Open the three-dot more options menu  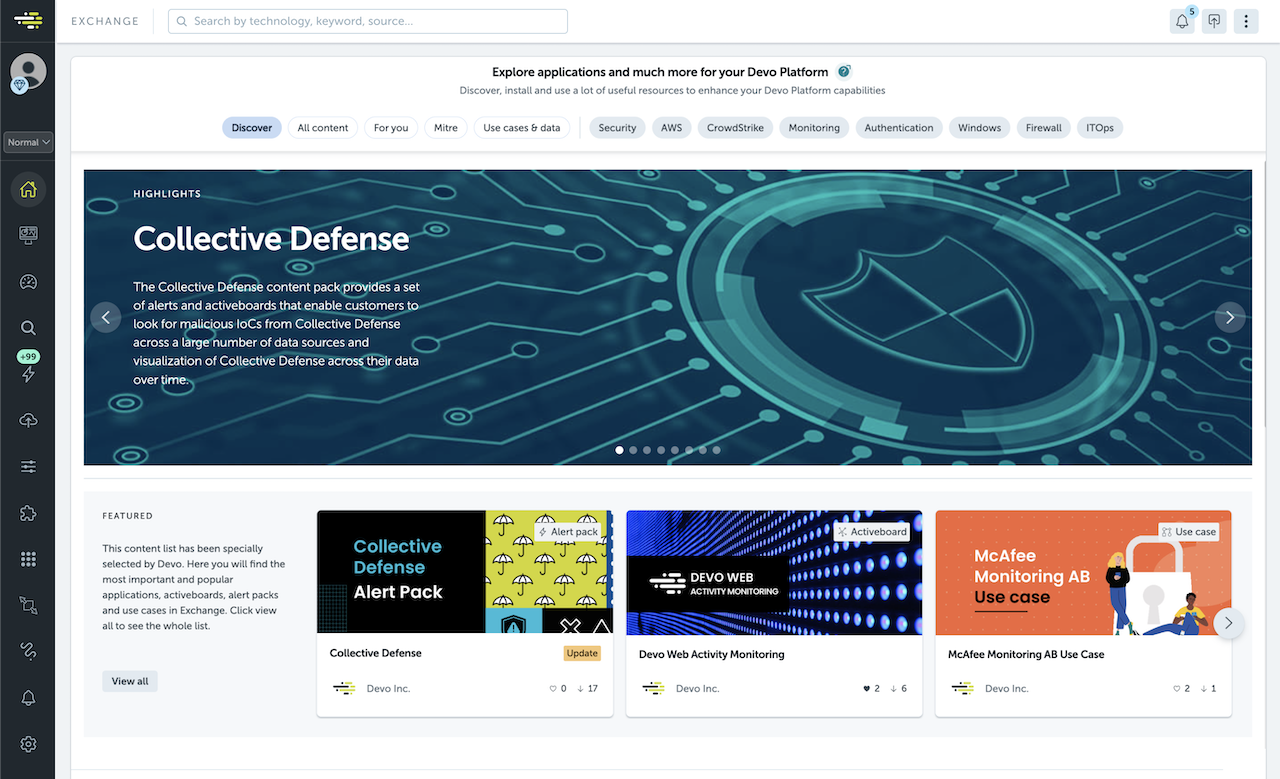1245,21
